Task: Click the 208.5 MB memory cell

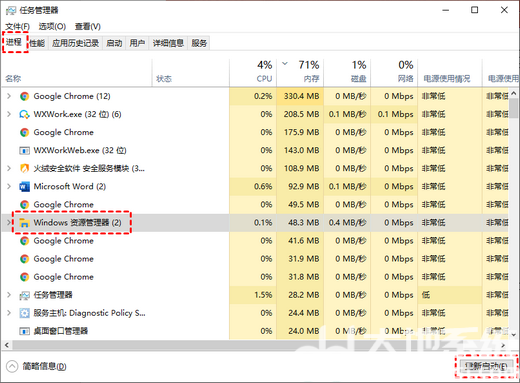Action: coord(301,114)
